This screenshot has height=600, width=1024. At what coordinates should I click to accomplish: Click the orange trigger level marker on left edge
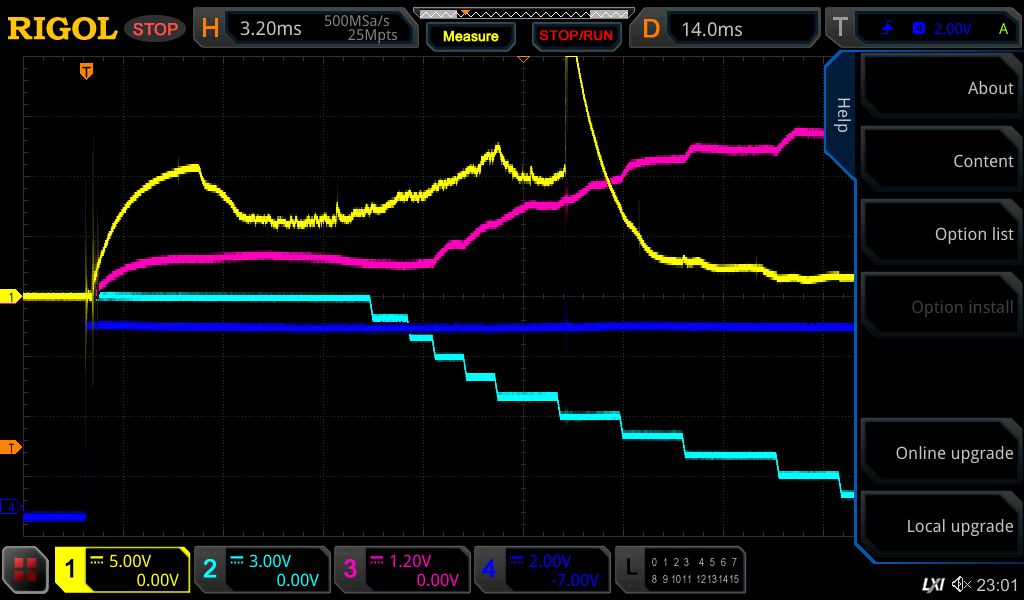pos(12,447)
